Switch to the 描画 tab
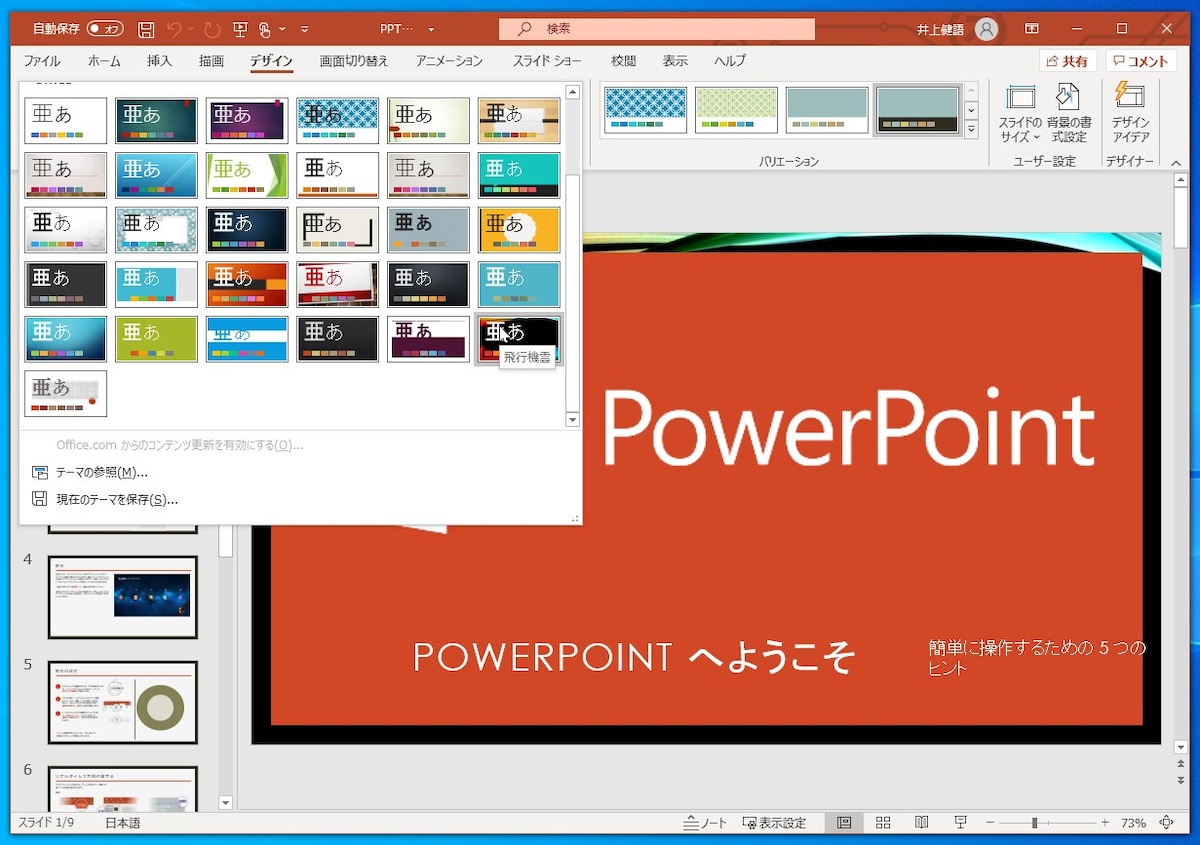This screenshot has height=845, width=1200. [211, 61]
